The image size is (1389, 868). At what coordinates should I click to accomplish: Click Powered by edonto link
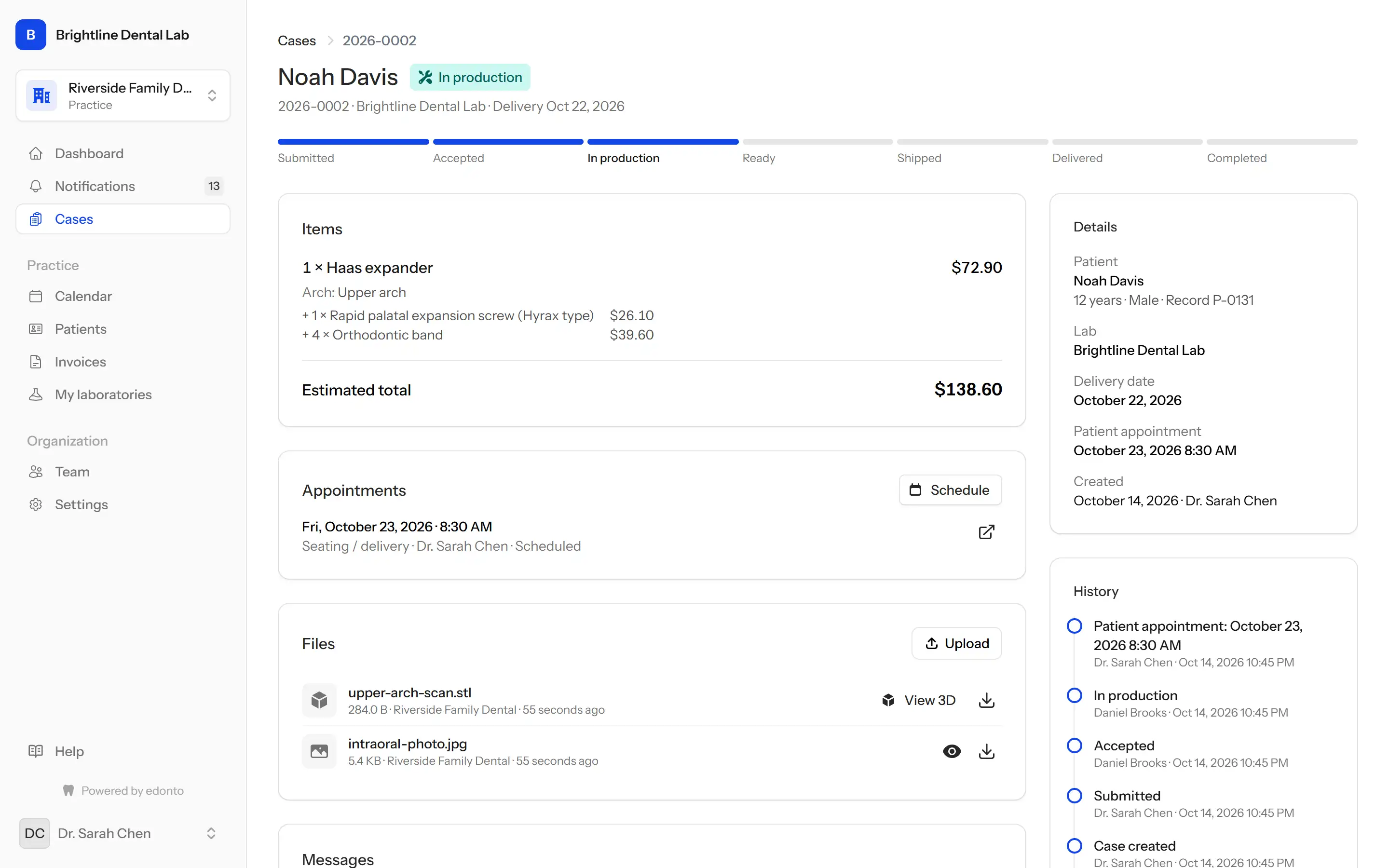[x=123, y=790]
